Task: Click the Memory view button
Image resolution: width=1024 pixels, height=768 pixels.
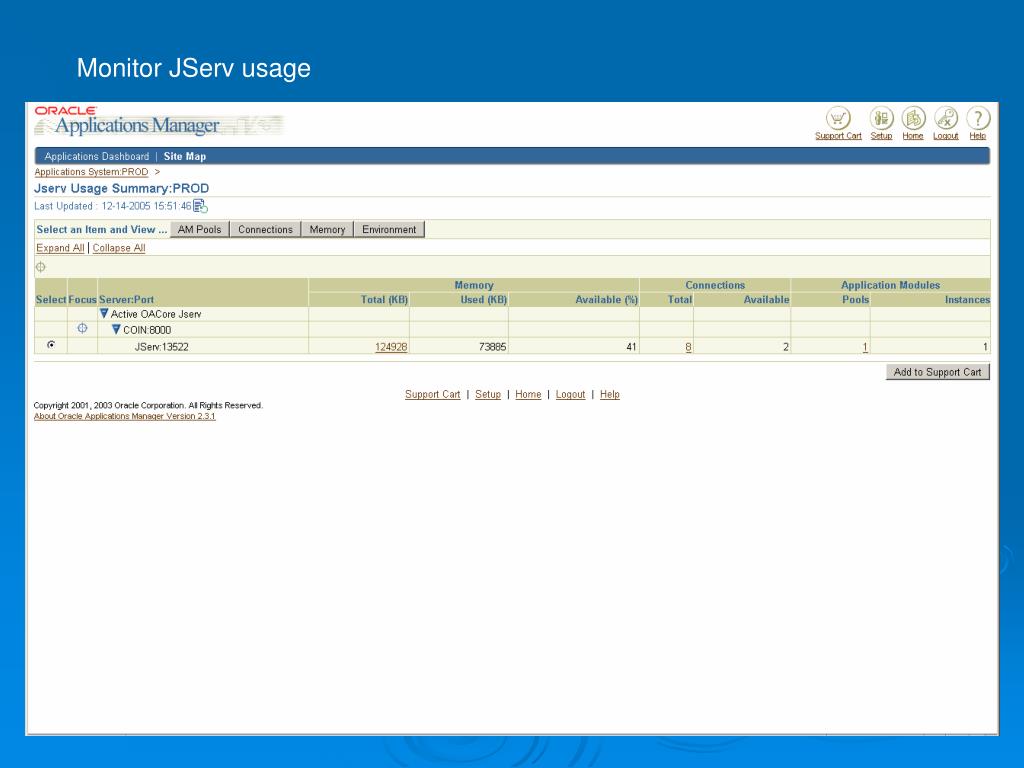Action: pyautogui.click(x=327, y=229)
